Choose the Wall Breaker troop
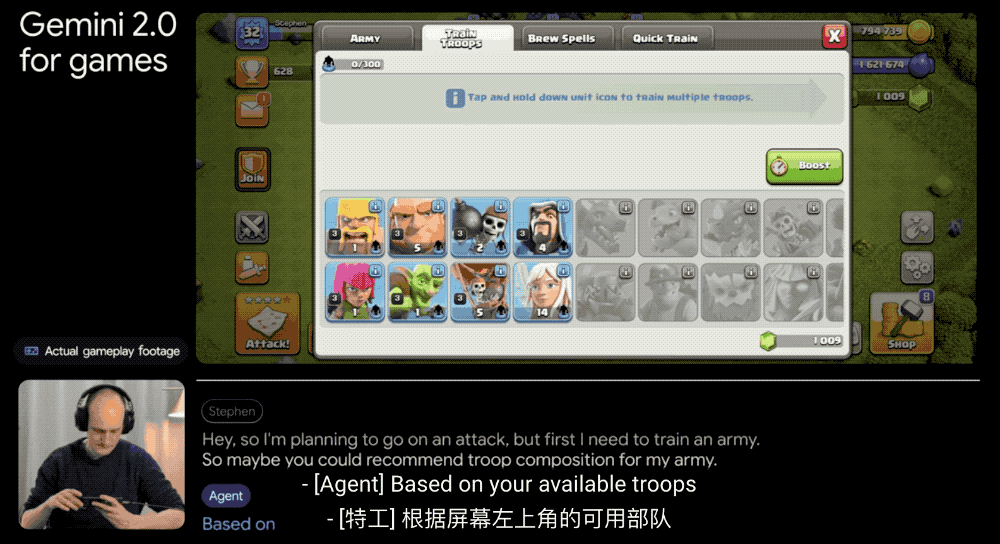Viewport: 1000px width, 544px height. click(x=480, y=227)
